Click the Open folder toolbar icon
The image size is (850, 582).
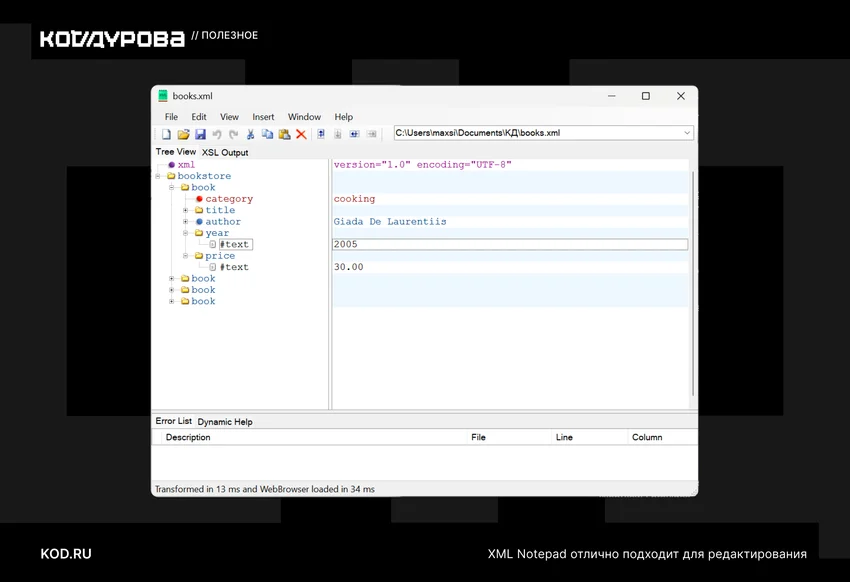pyautogui.click(x=183, y=134)
